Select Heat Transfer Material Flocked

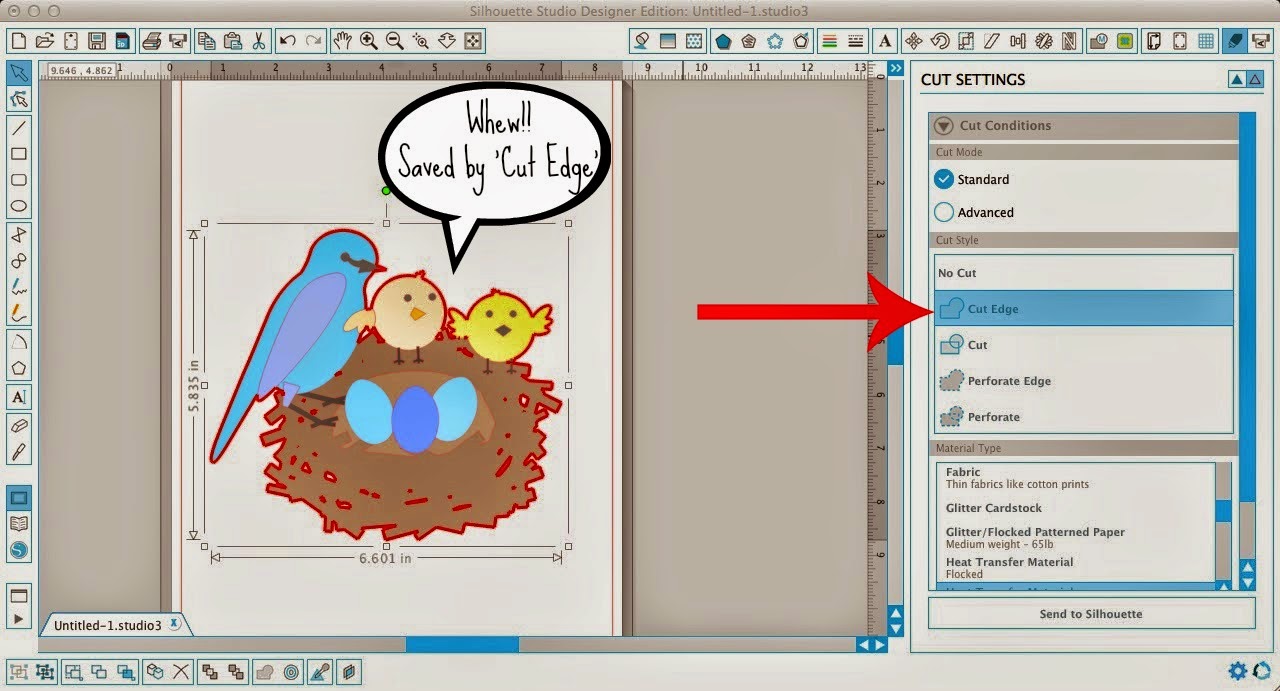tap(1075, 568)
